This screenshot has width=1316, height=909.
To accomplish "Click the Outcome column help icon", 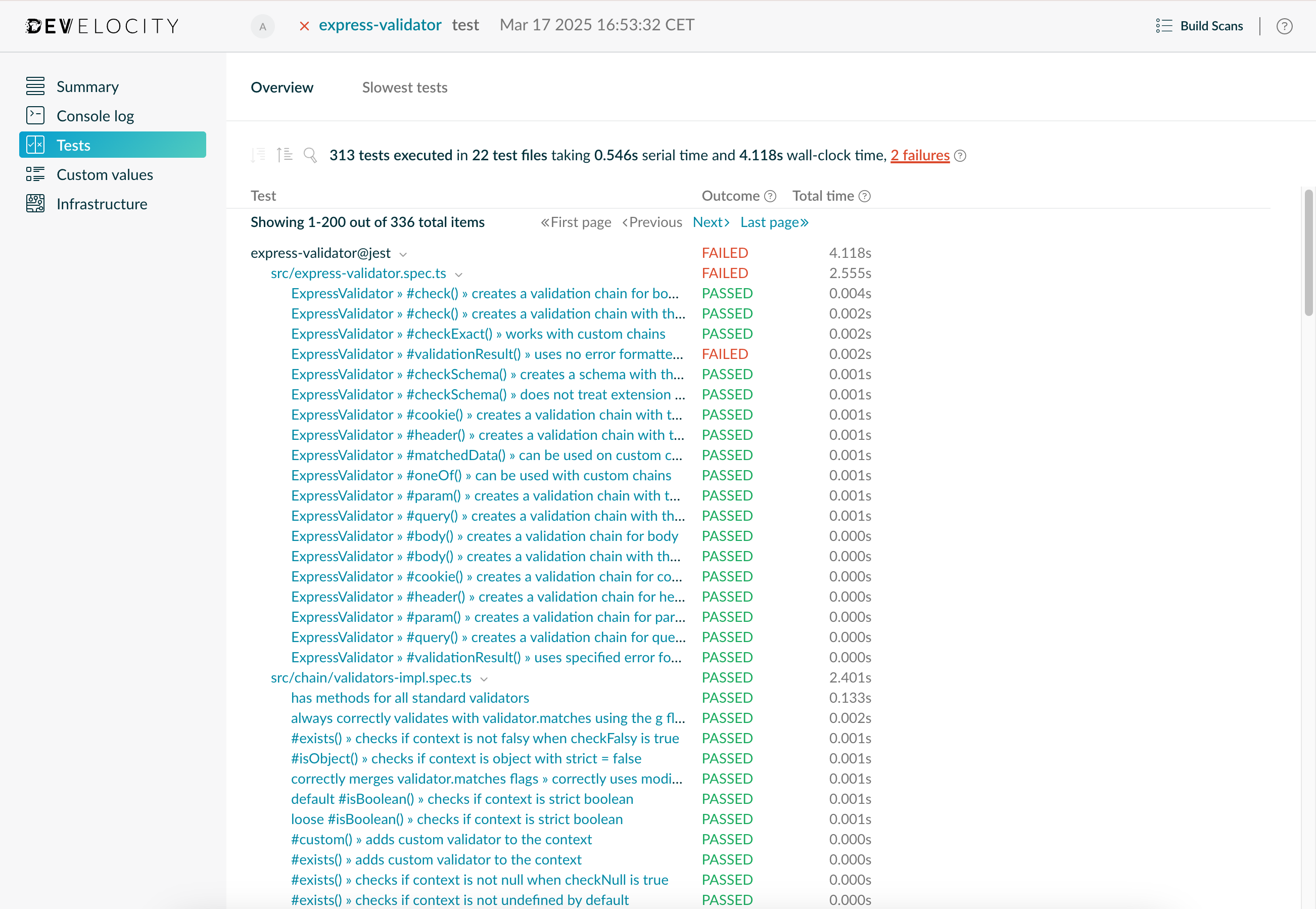I will tap(770, 197).
